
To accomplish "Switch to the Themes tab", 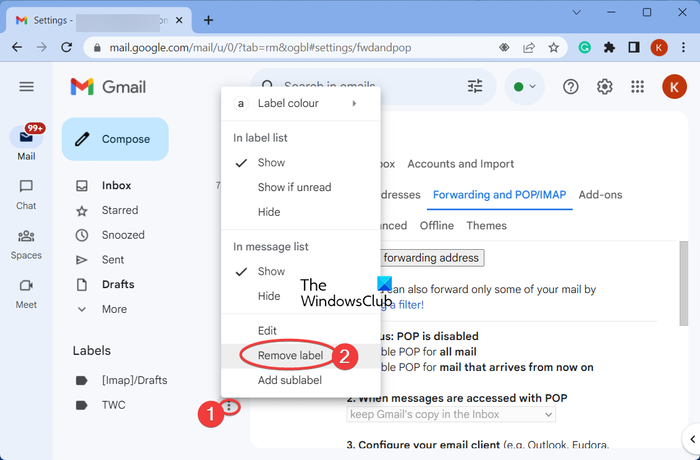I will point(486,226).
